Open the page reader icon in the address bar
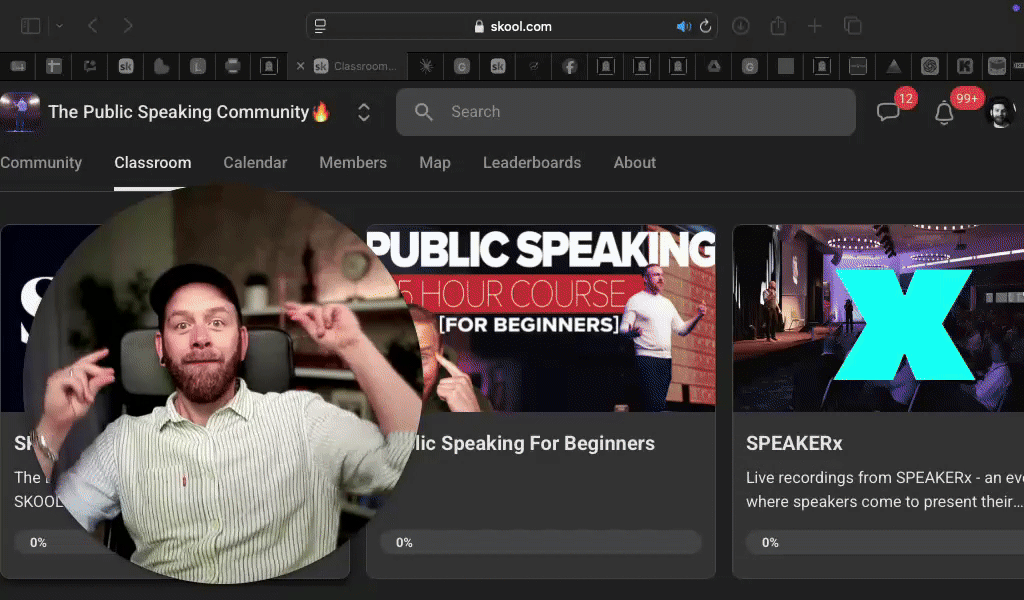 tap(320, 26)
